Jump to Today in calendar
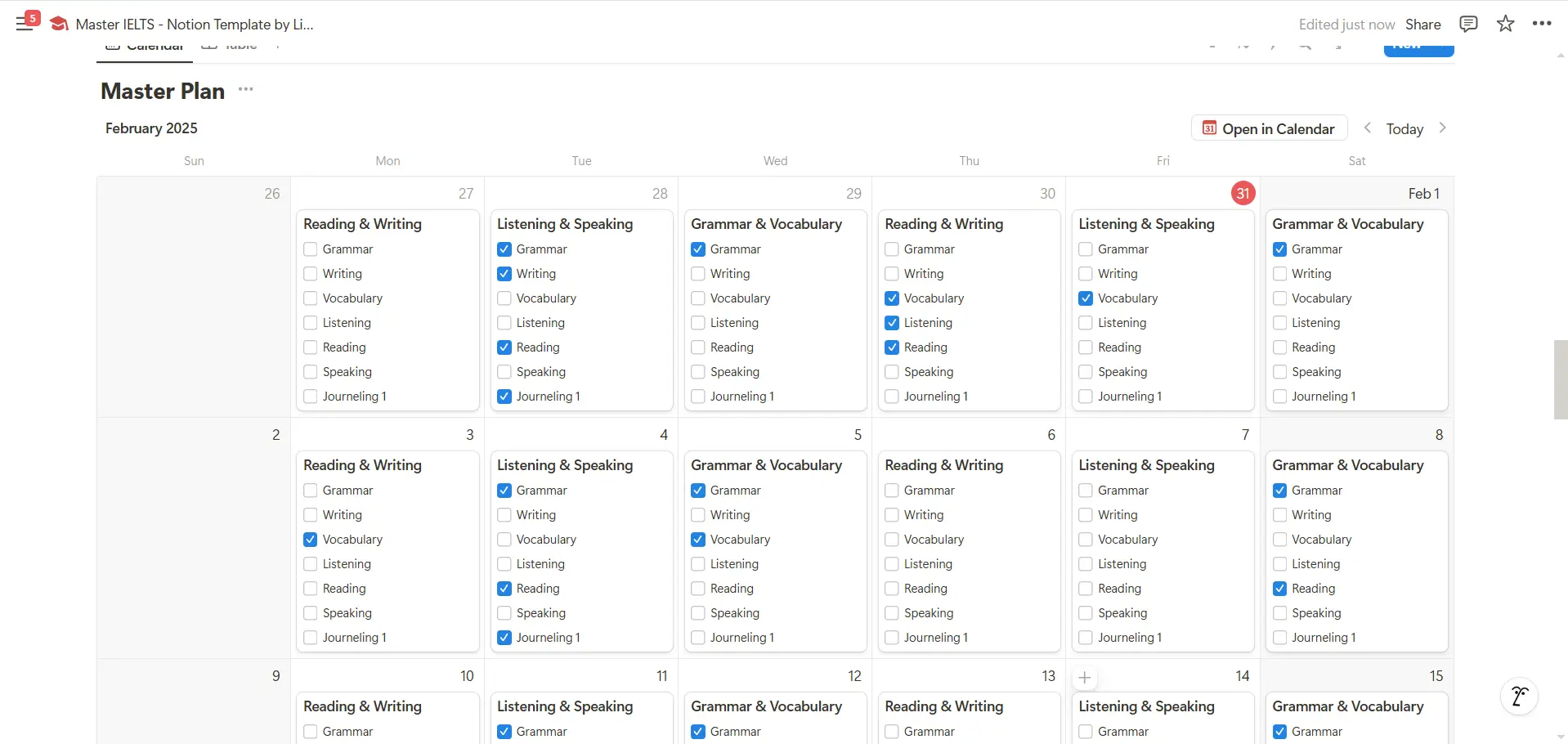This screenshot has height=744, width=1568. (1404, 128)
